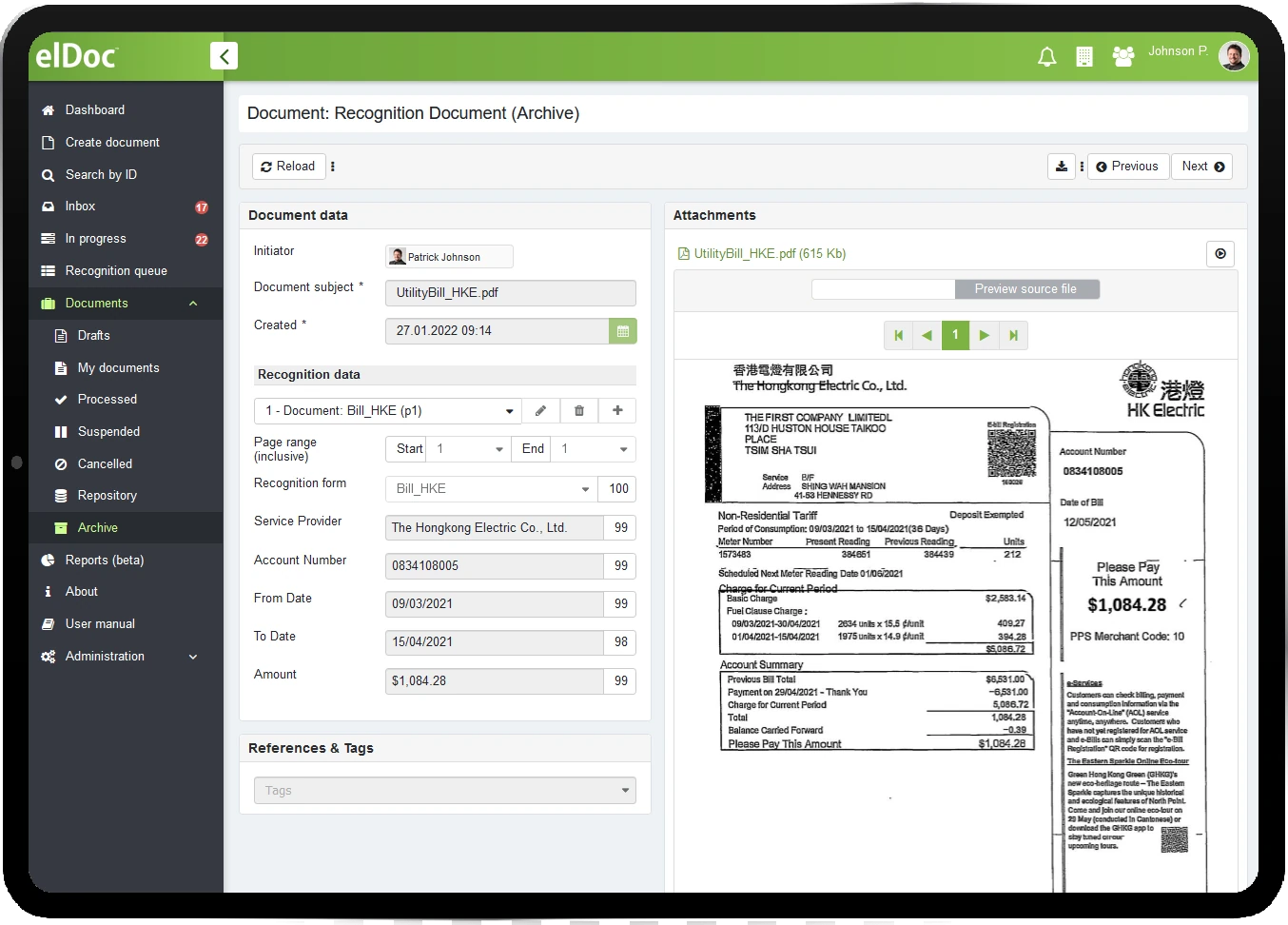Expand the Administration menu

coord(126,657)
